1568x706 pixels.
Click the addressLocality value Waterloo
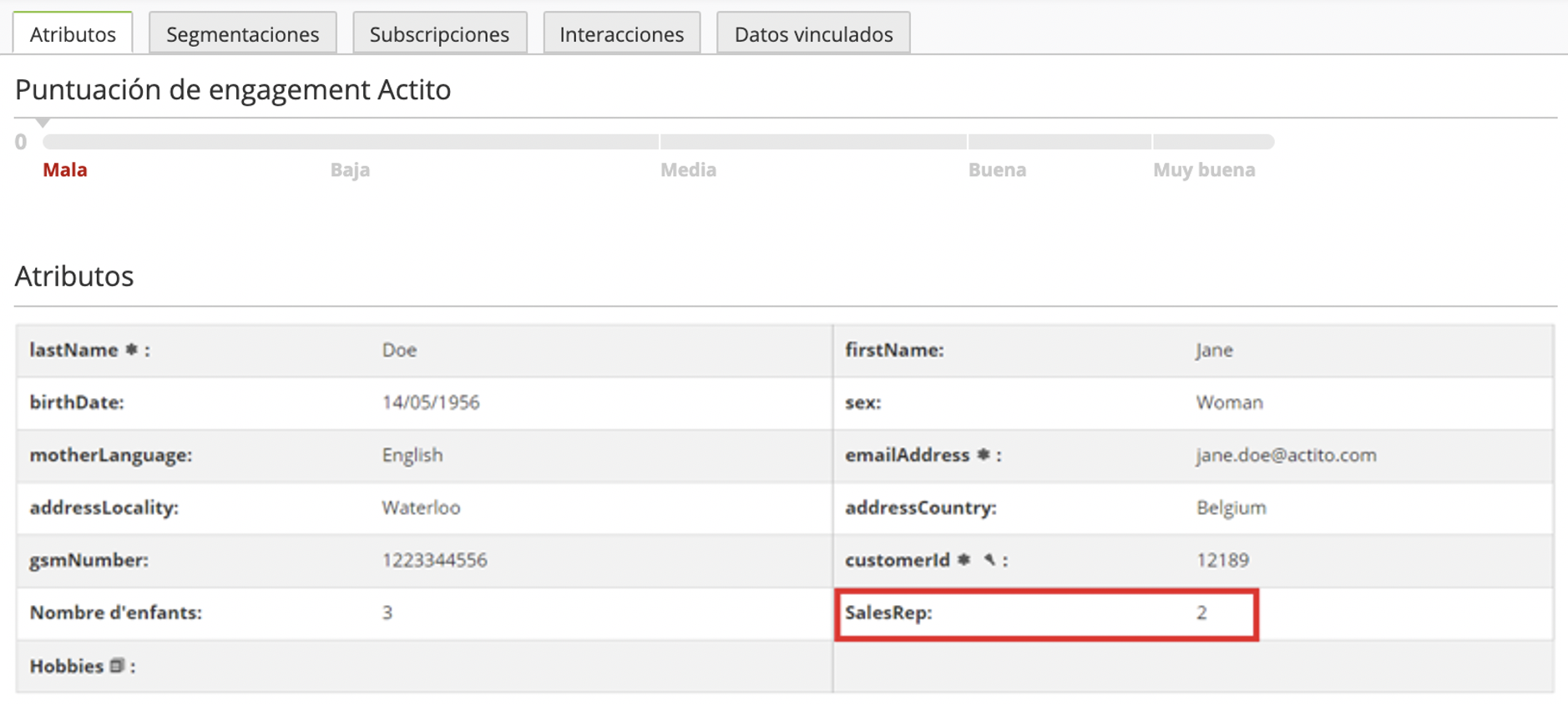click(x=421, y=507)
